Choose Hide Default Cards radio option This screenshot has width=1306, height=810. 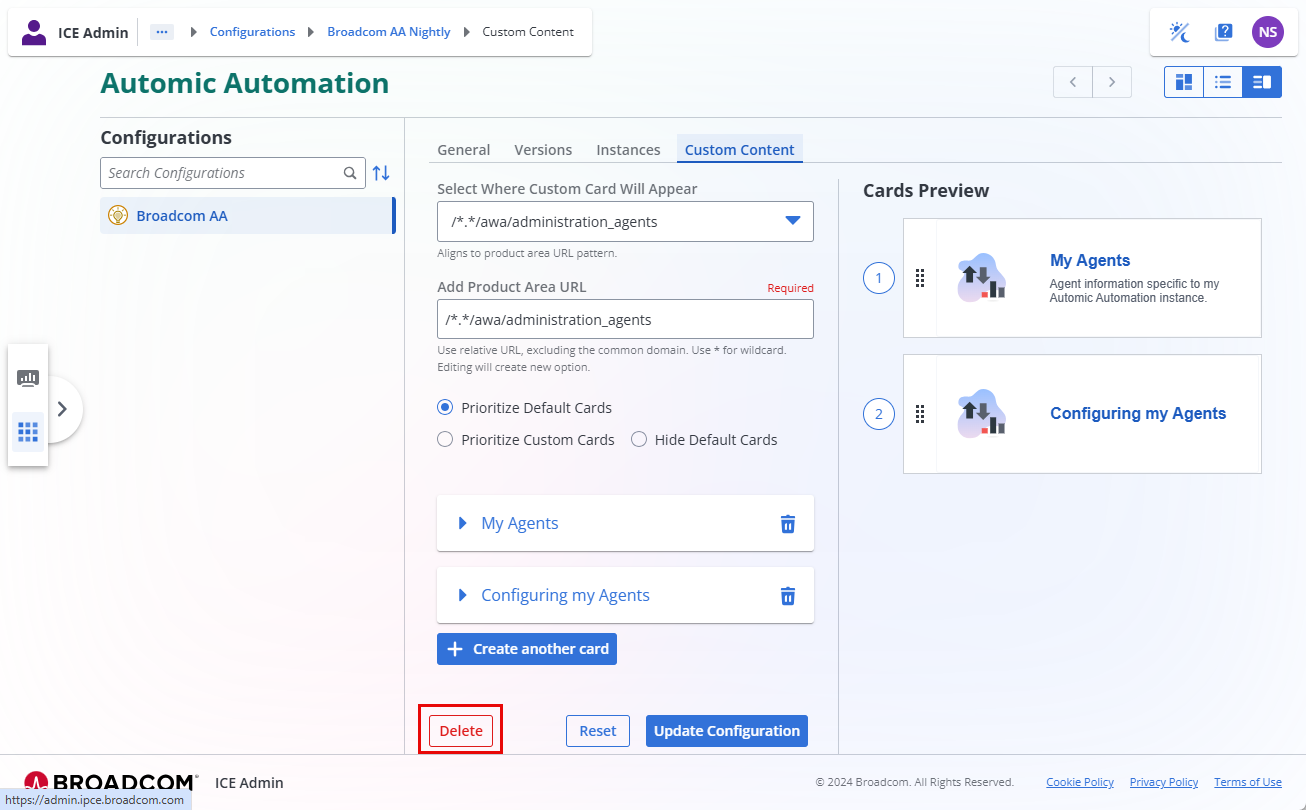(x=639, y=440)
